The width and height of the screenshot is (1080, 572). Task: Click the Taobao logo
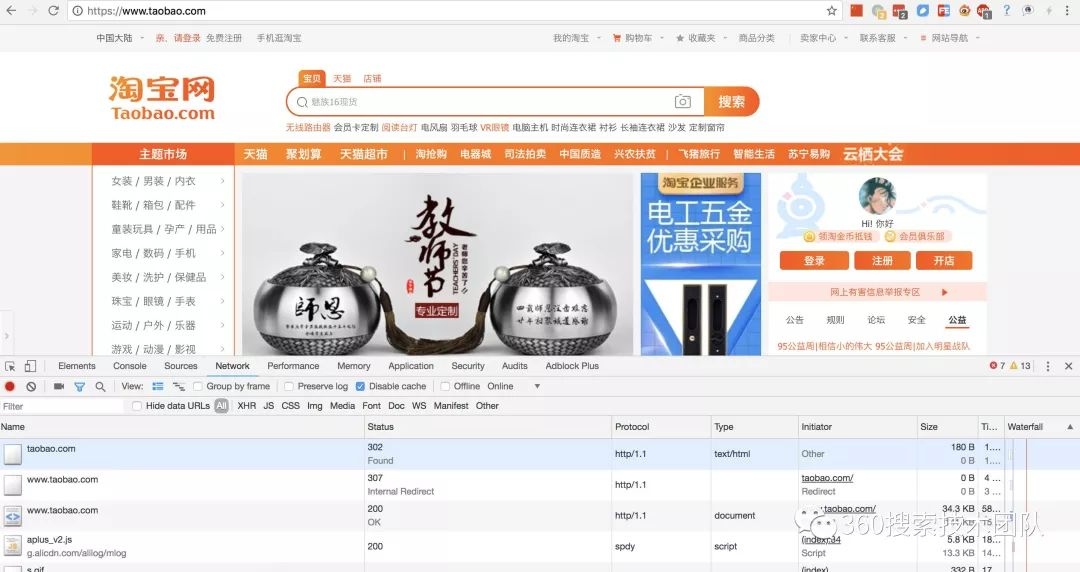click(162, 98)
